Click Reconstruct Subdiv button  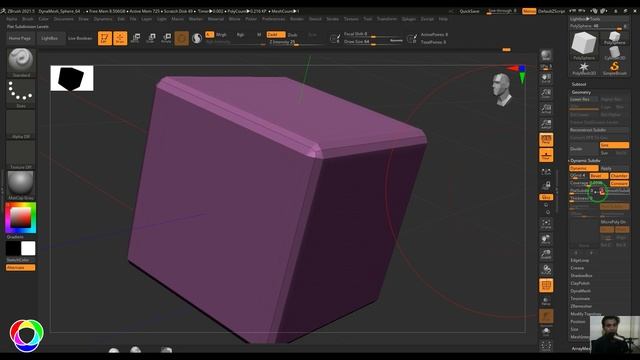tap(599, 130)
